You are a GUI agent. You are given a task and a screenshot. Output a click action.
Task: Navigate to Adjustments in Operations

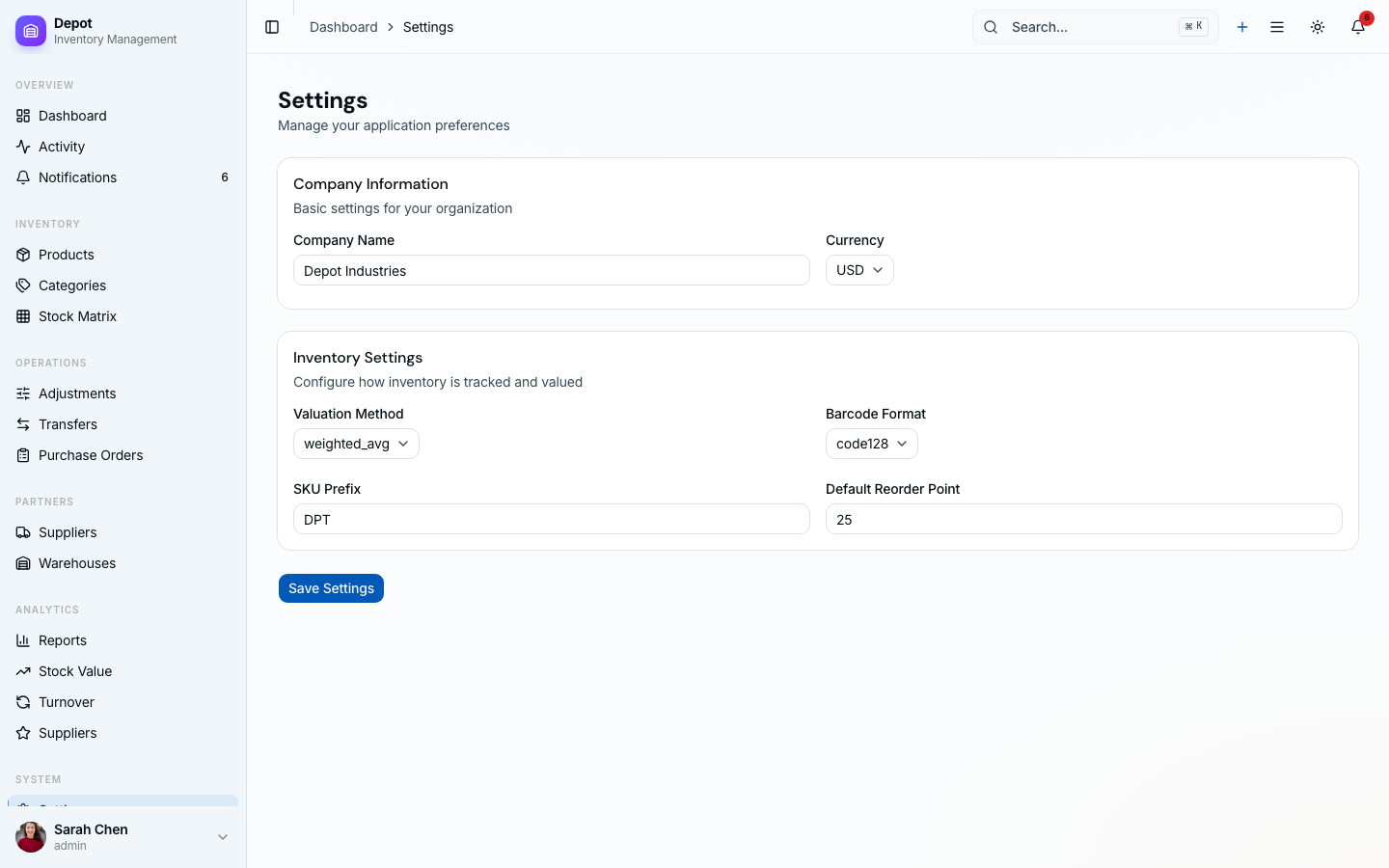pos(77,393)
